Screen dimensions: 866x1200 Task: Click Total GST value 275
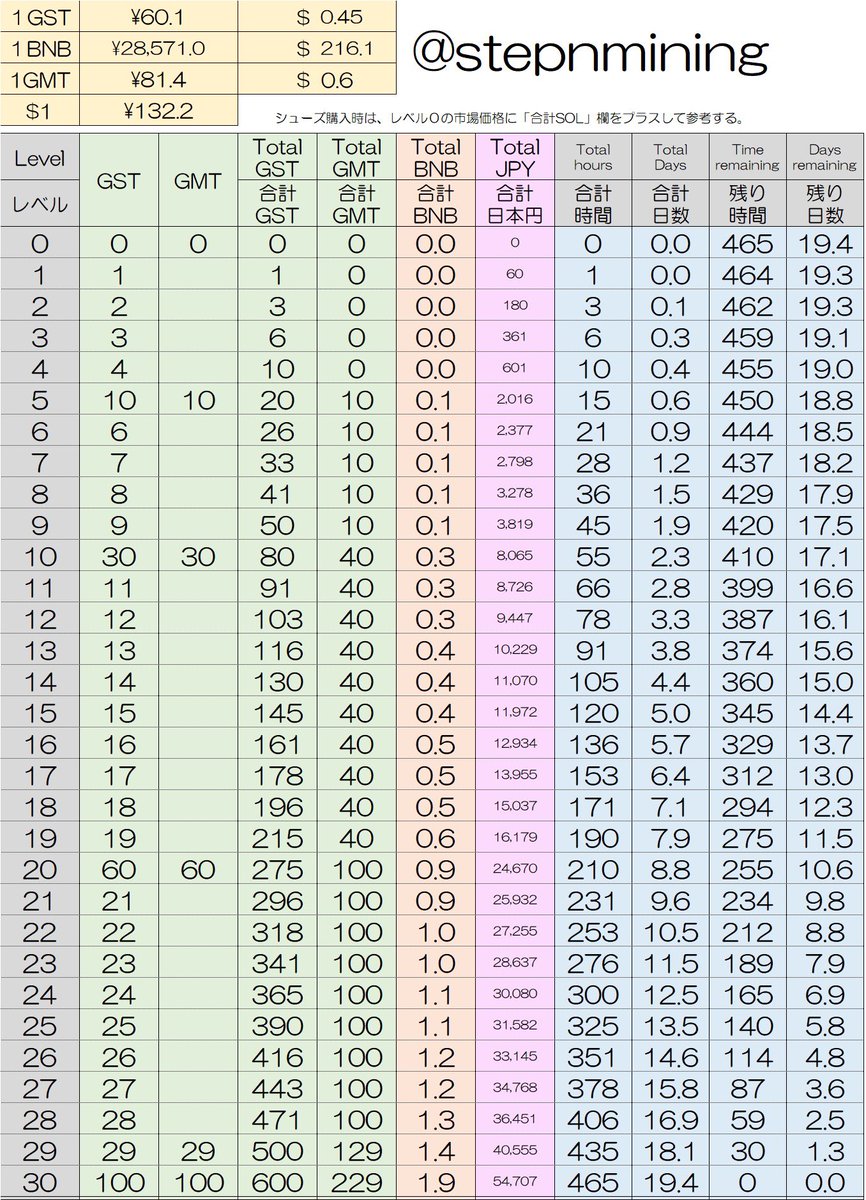[x=277, y=870]
